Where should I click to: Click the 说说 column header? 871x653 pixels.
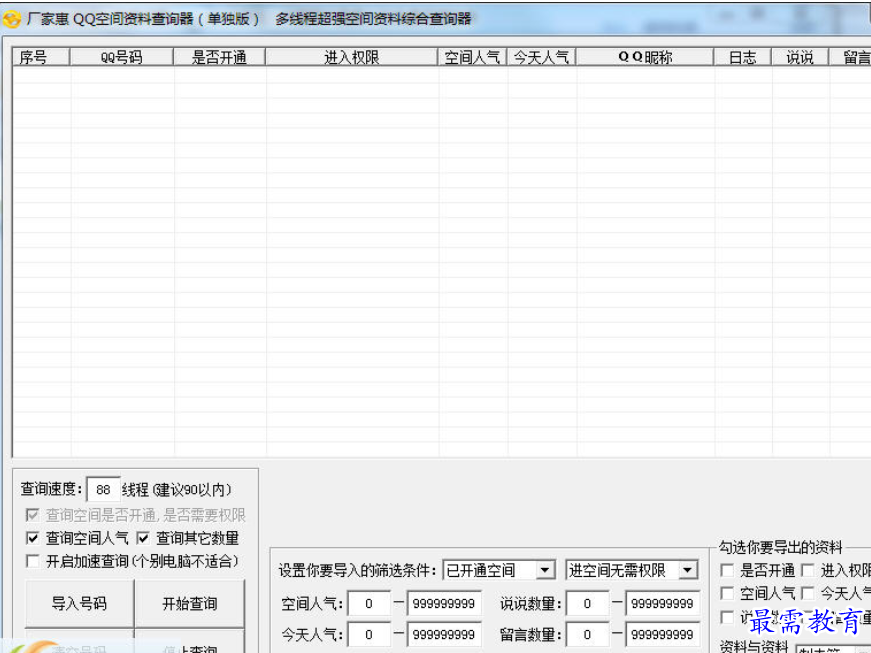coord(800,57)
